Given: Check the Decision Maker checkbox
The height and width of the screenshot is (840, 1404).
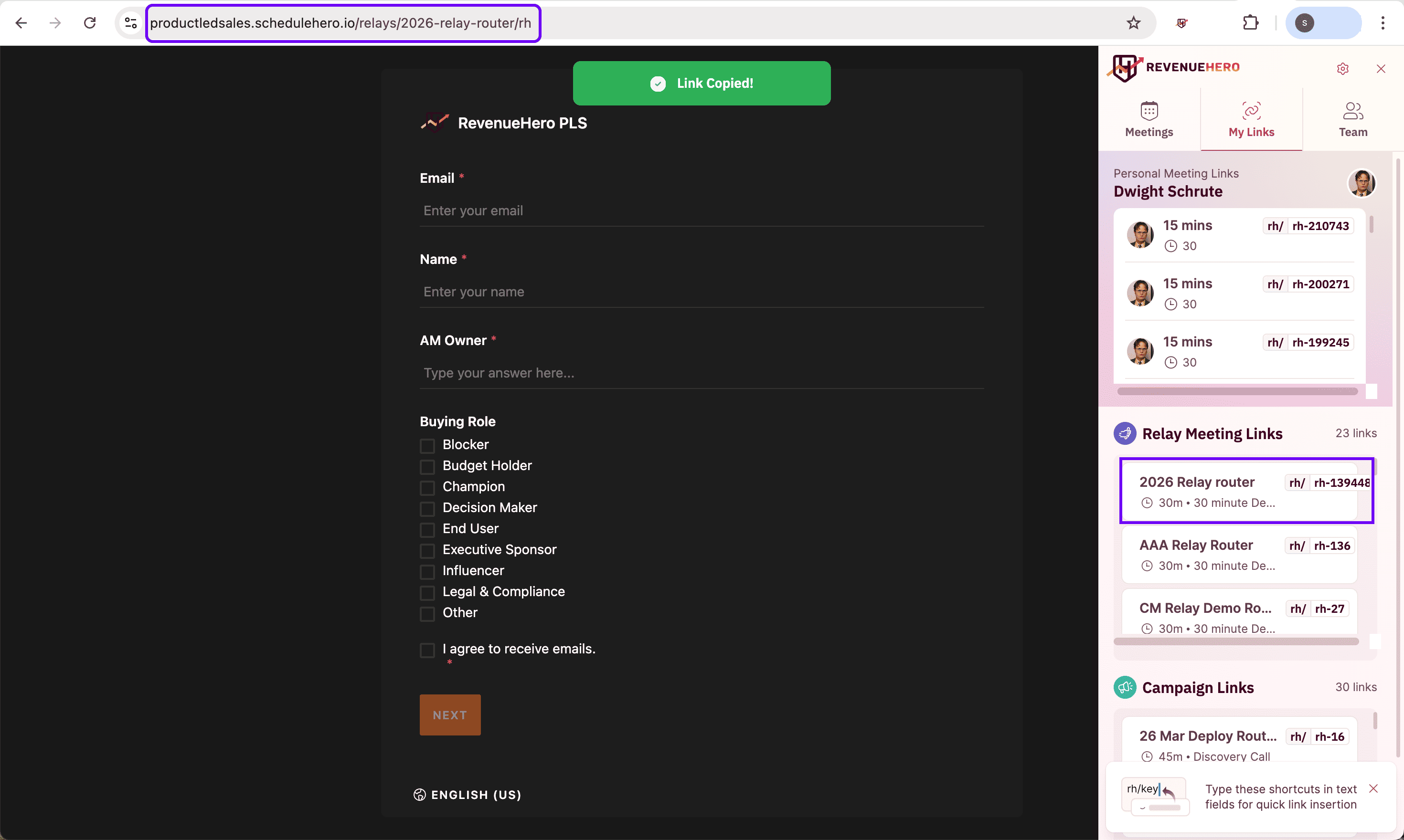Looking at the screenshot, I should coord(427,508).
